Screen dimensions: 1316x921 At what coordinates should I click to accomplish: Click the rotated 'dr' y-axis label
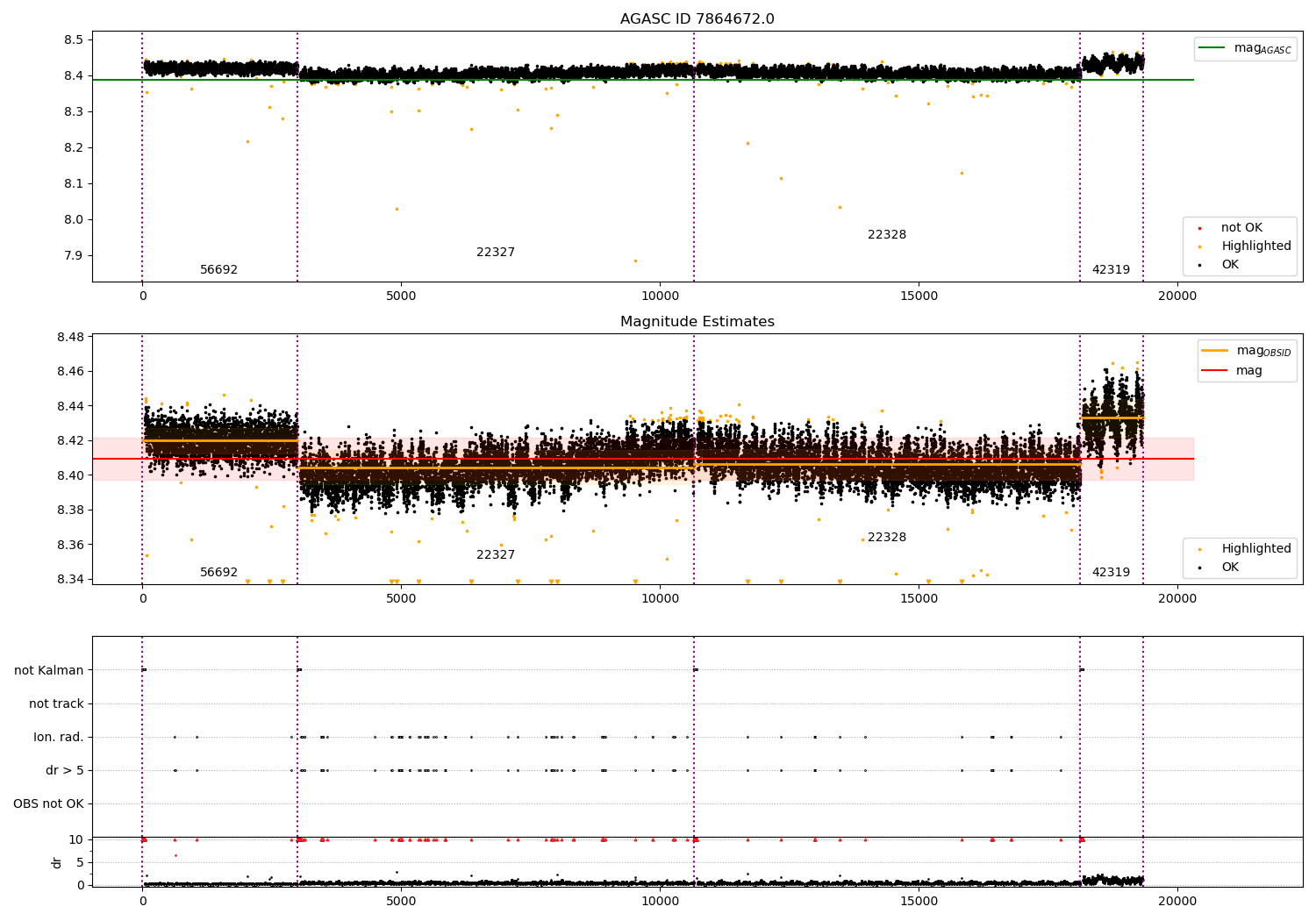click(x=57, y=862)
